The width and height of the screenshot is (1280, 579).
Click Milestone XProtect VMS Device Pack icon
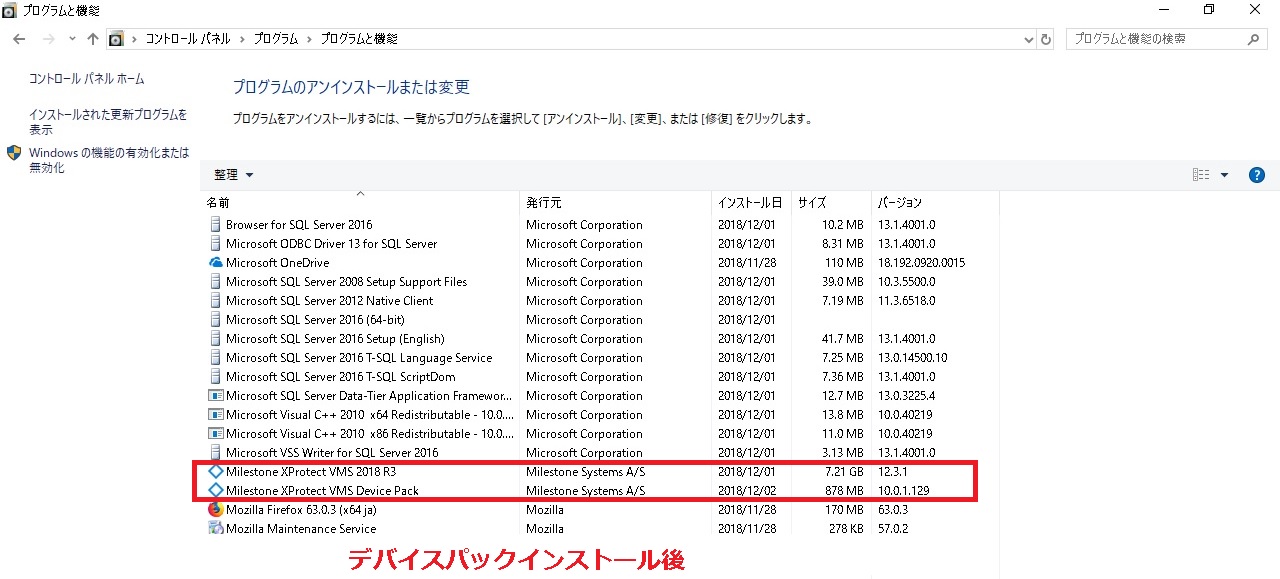coord(215,491)
